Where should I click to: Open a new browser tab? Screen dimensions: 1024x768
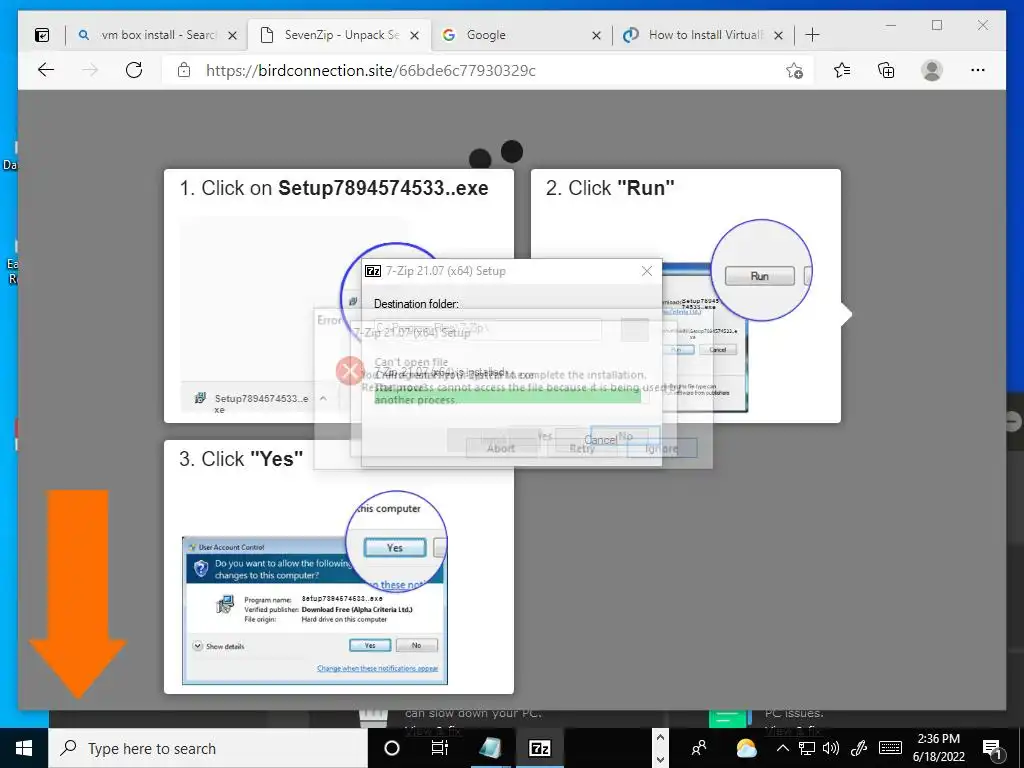812,35
